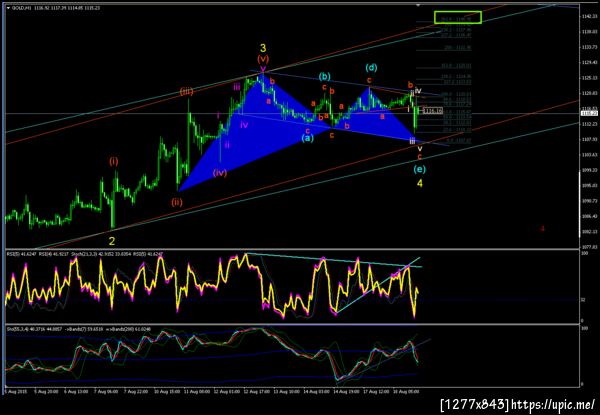Click the 32 level label on the RSI scale

[583, 299]
